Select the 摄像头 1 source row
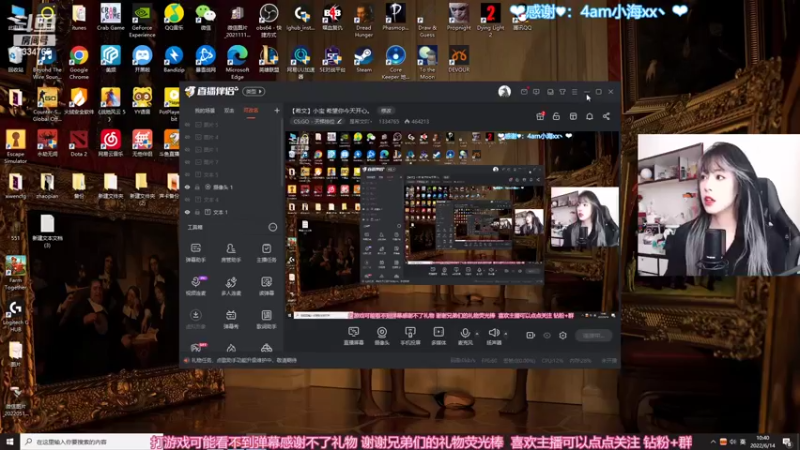The height and width of the screenshot is (450, 800). point(231,187)
